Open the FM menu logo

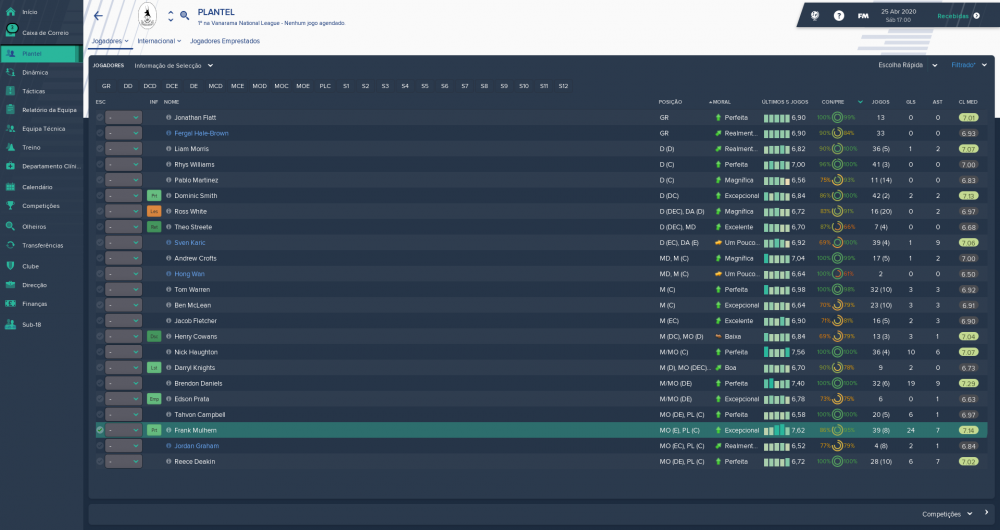pyautogui.click(x=863, y=15)
